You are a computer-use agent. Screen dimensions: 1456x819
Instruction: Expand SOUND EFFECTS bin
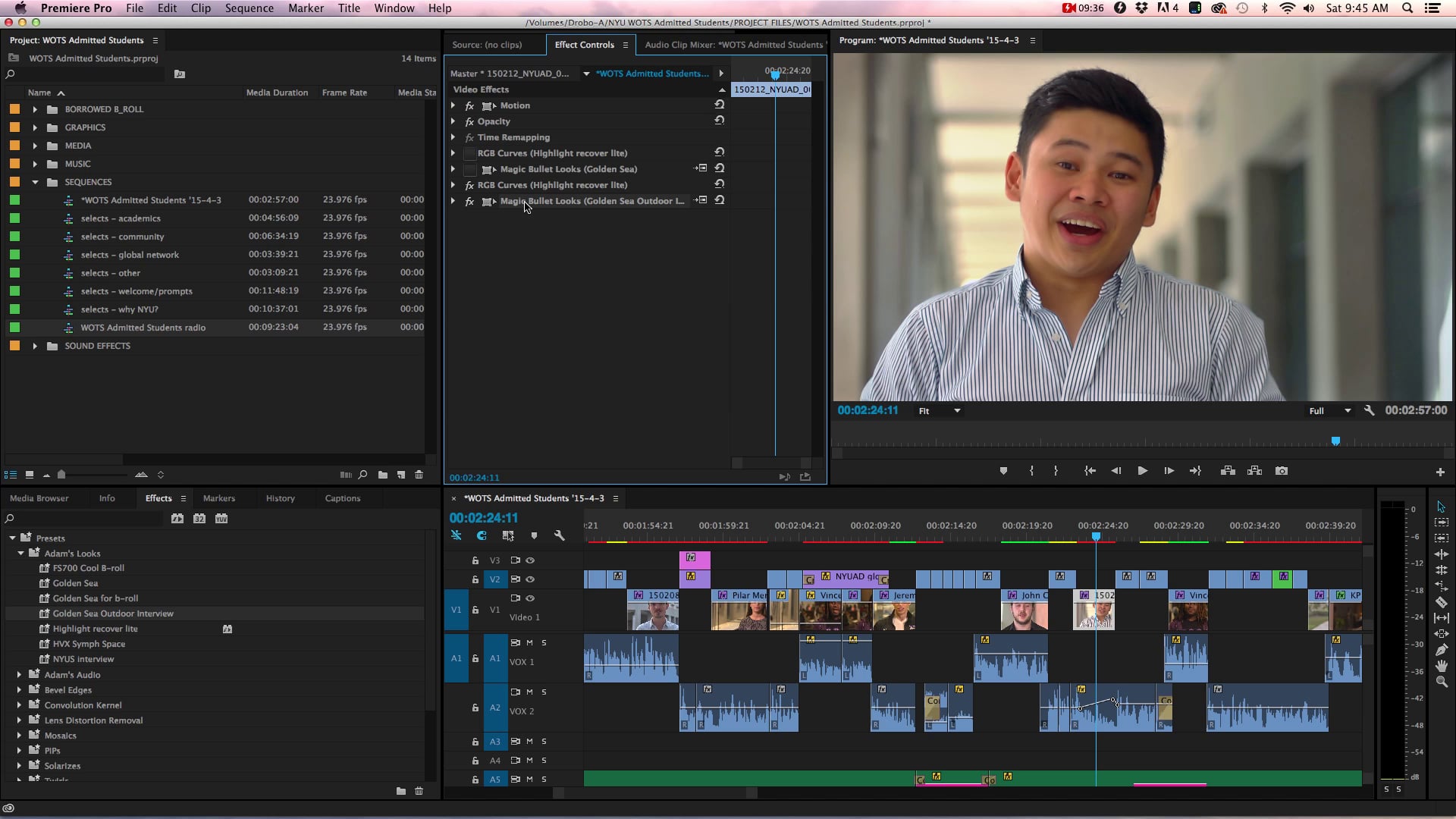(35, 346)
